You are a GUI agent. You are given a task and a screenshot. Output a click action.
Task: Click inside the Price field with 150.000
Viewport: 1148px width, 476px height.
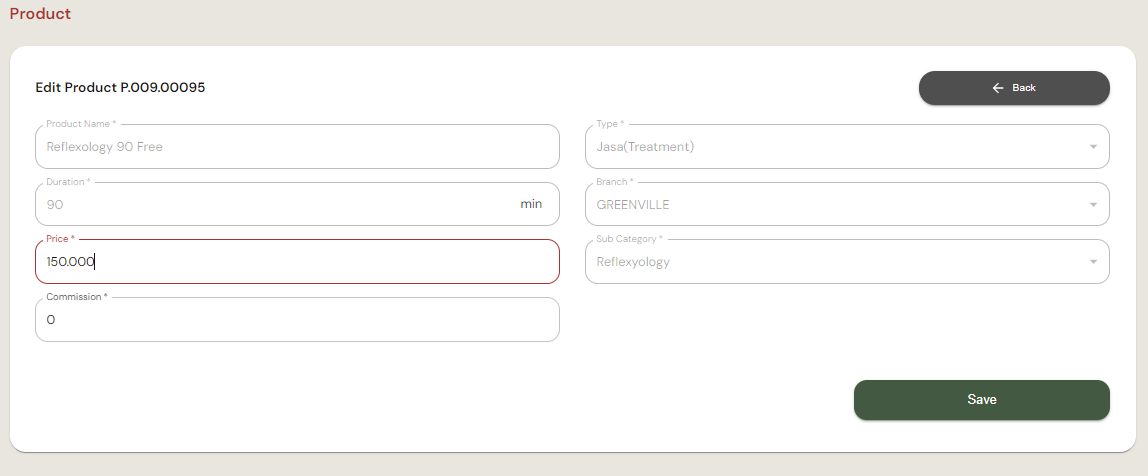click(297, 262)
